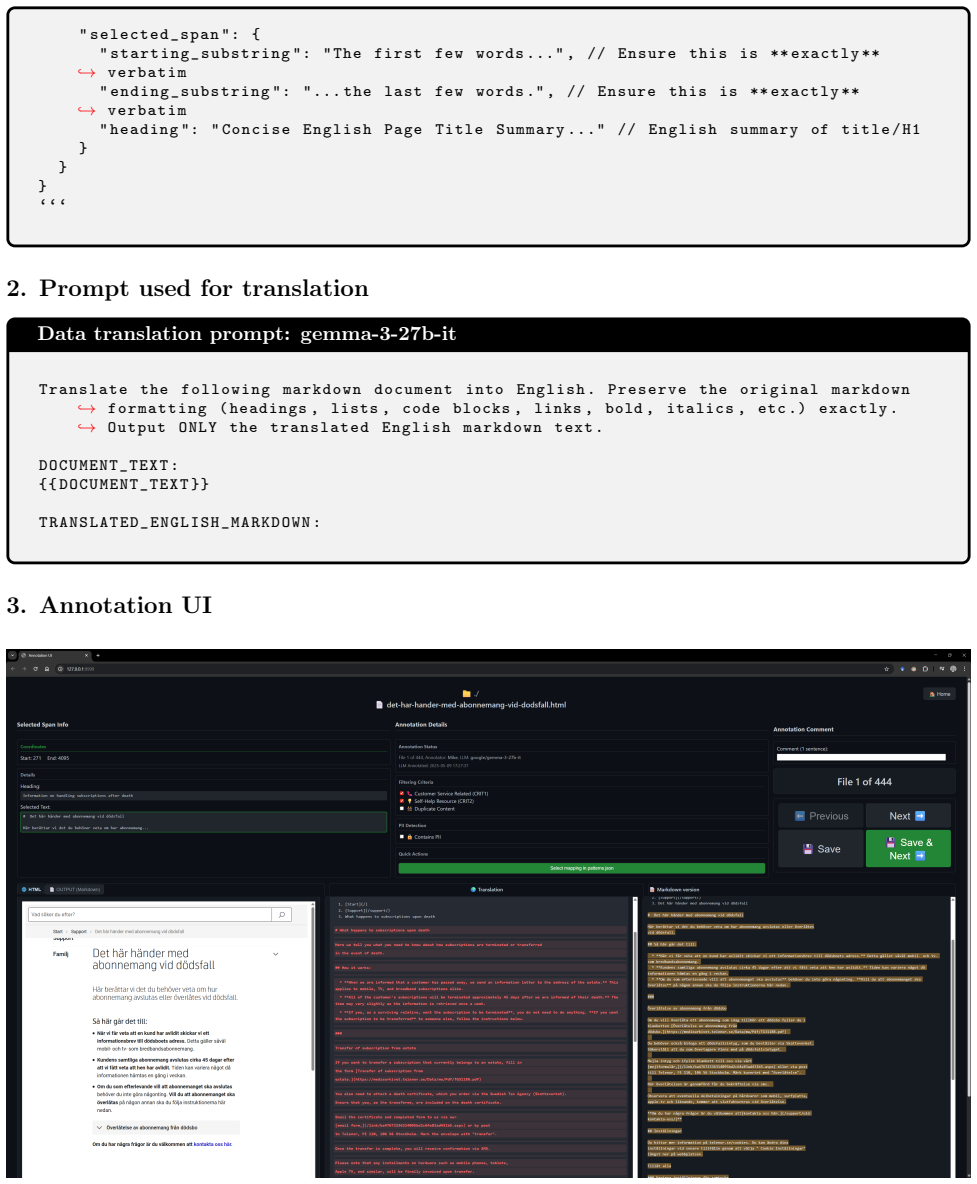The width and height of the screenshot is (977, 1184).
Task: Click the search magnifier icon in the HTML preview
Action: (282, 914)
